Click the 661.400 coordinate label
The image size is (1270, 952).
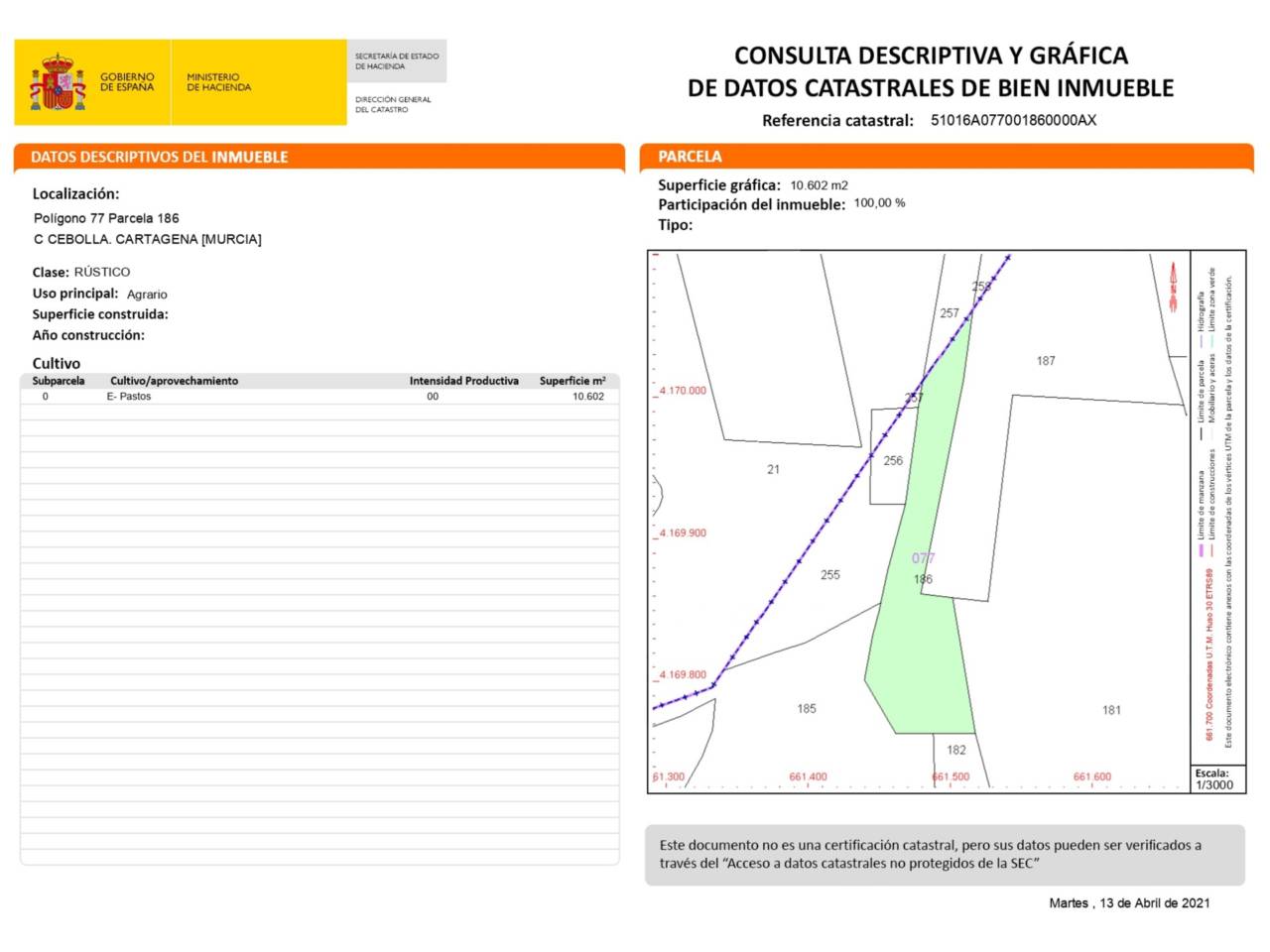[x=808, y=776]
